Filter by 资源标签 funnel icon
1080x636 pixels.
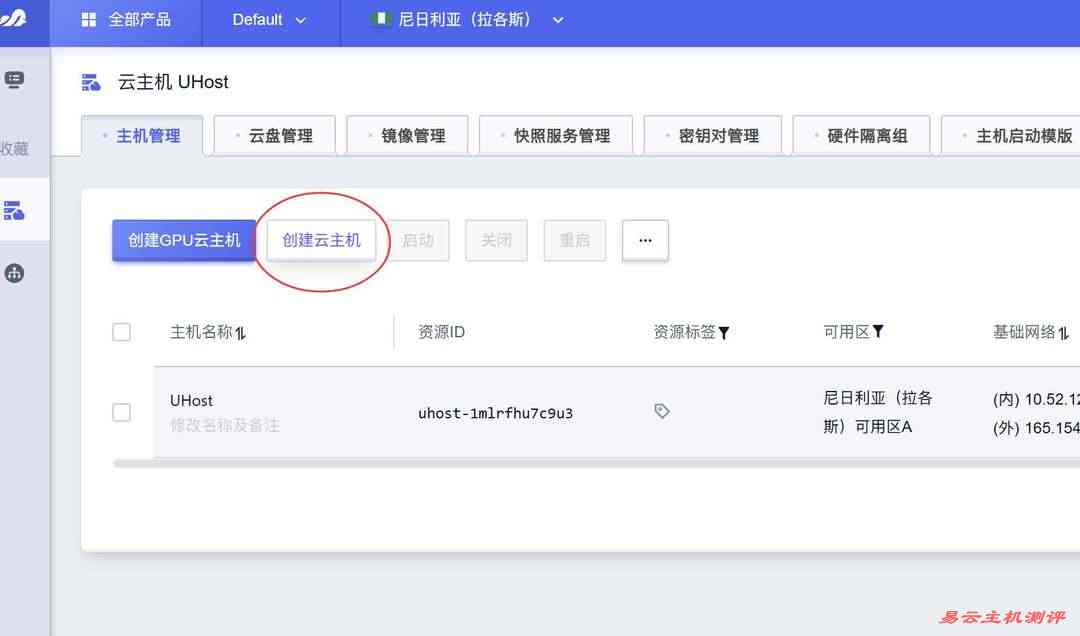click(x=724, y=332)
